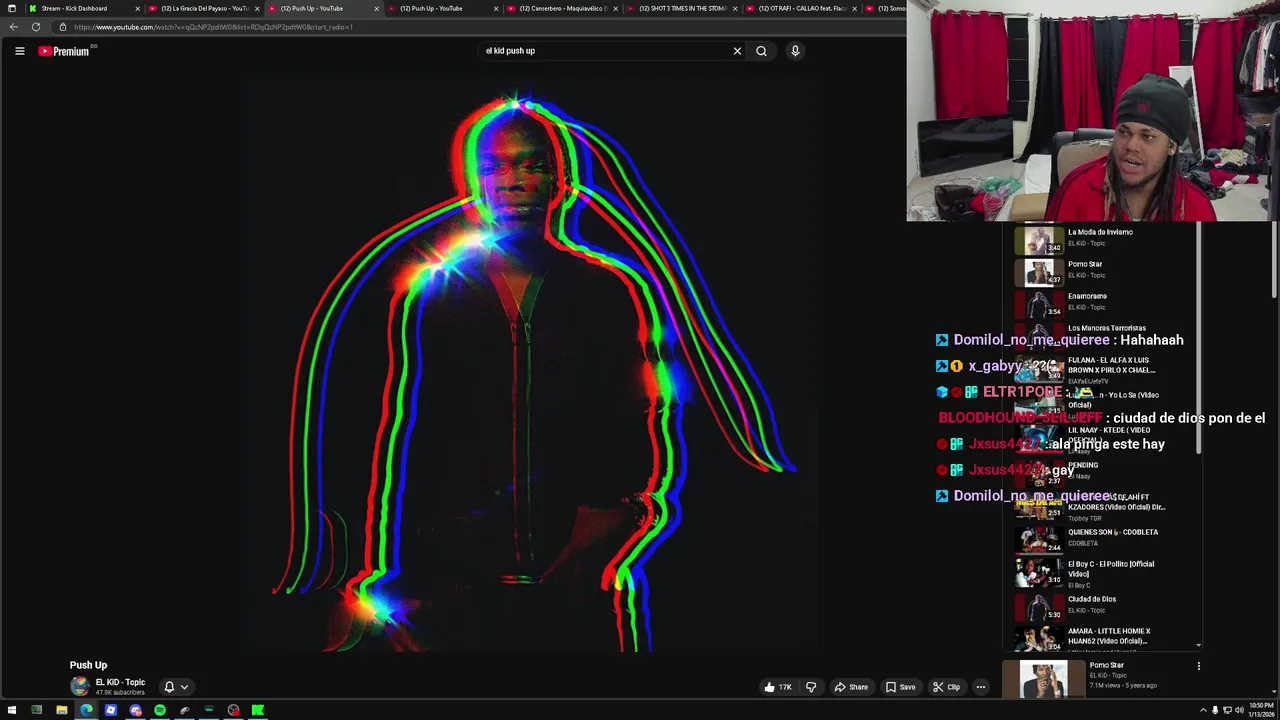Open recommended Porno Star video below playlist

[1095, 678]
